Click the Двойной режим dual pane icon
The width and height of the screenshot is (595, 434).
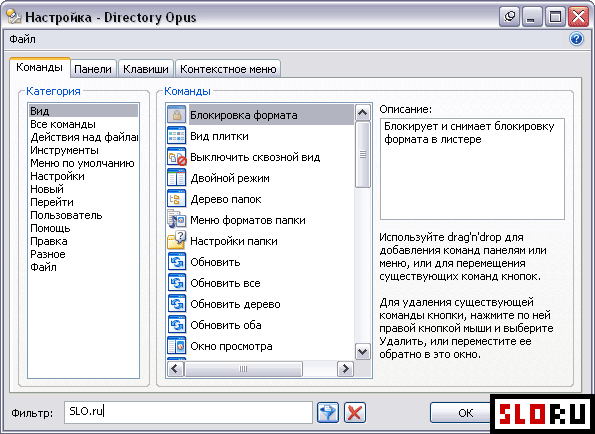176,178
